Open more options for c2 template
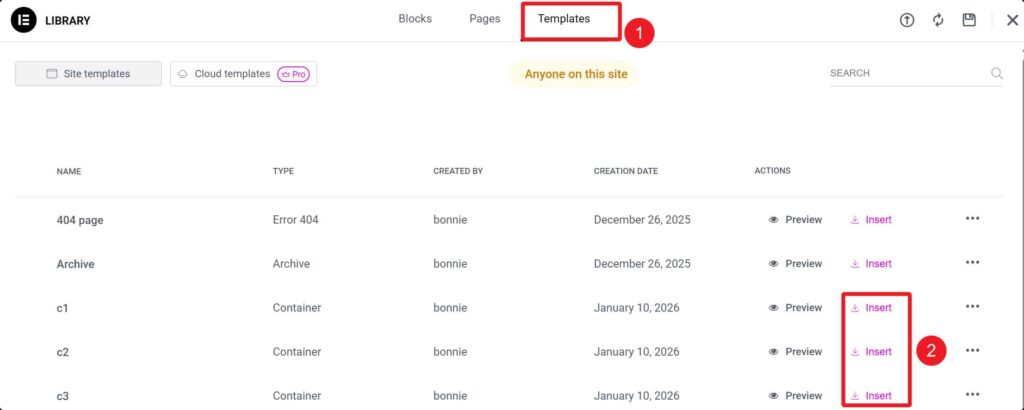1024x410 pixels. [972, 351]
